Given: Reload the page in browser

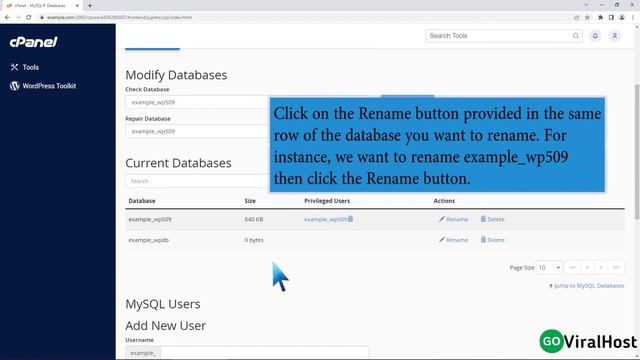Looking at the screenshot, I should tap(29, 18).
